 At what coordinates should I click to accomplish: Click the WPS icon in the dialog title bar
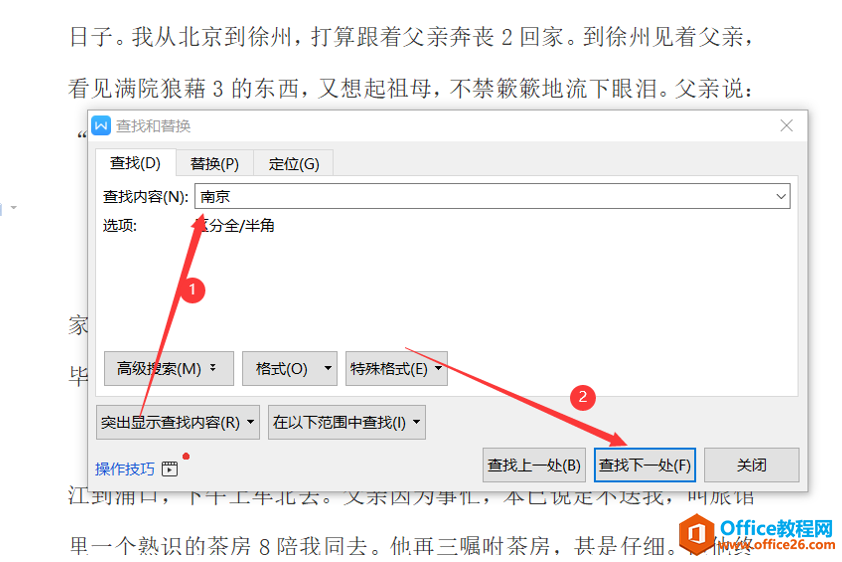[101, 126]
